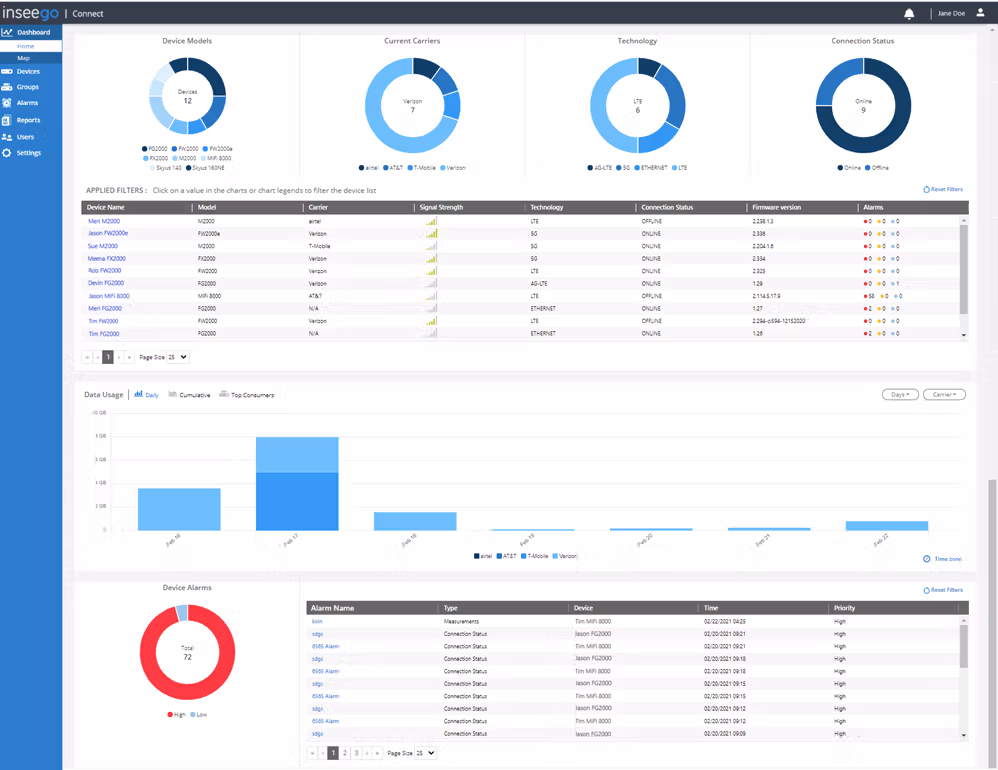Viewport: 998px width, 770px height.
Task: Click the Feb 17 data usage bar
Action: point(297,484)
